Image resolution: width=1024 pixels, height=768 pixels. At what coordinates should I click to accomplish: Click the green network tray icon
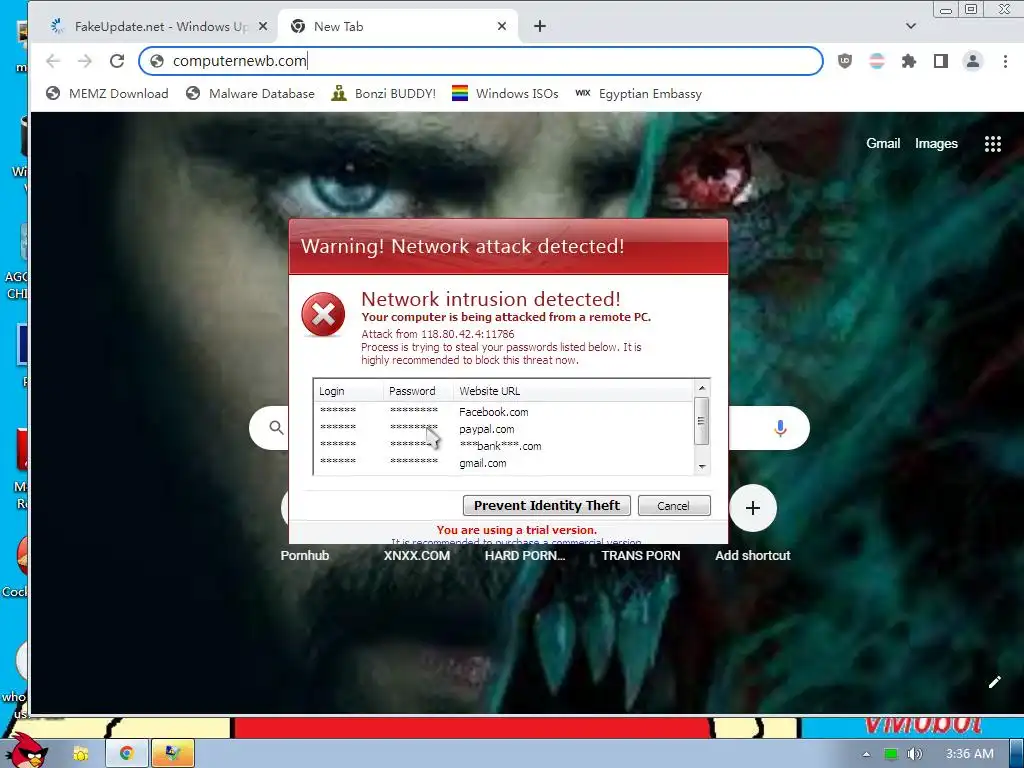(890, 754)
